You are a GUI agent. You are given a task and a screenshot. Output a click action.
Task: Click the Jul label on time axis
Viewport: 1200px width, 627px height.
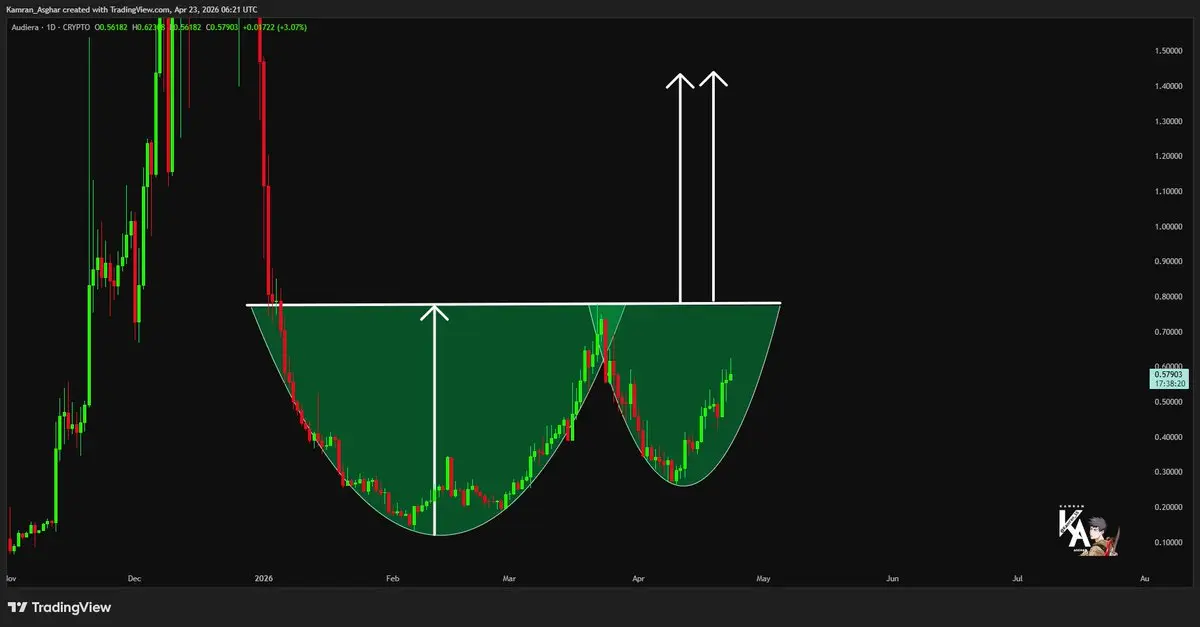pos(1018,578)
